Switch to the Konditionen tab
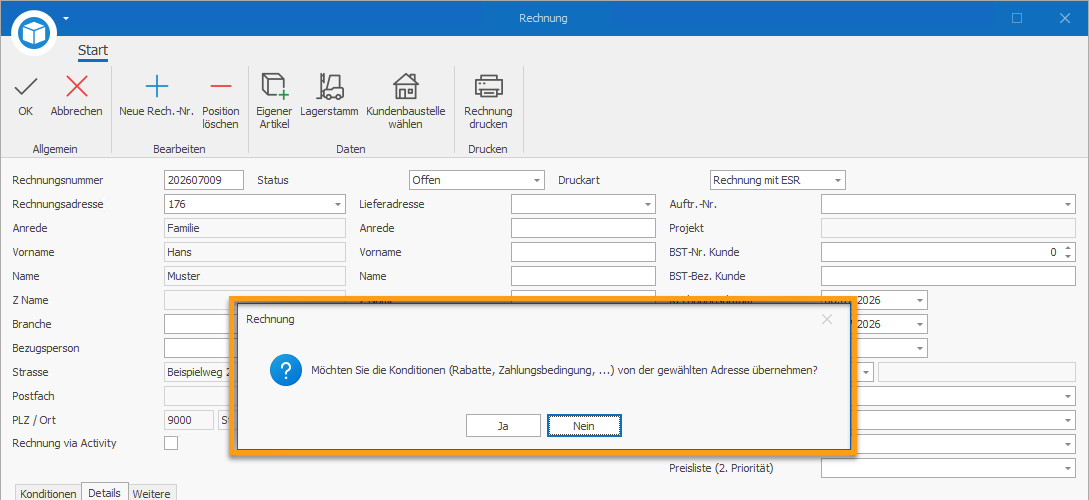Image resolution: width=1089 pixels, height=500 pixels. (x=48, y=493)
